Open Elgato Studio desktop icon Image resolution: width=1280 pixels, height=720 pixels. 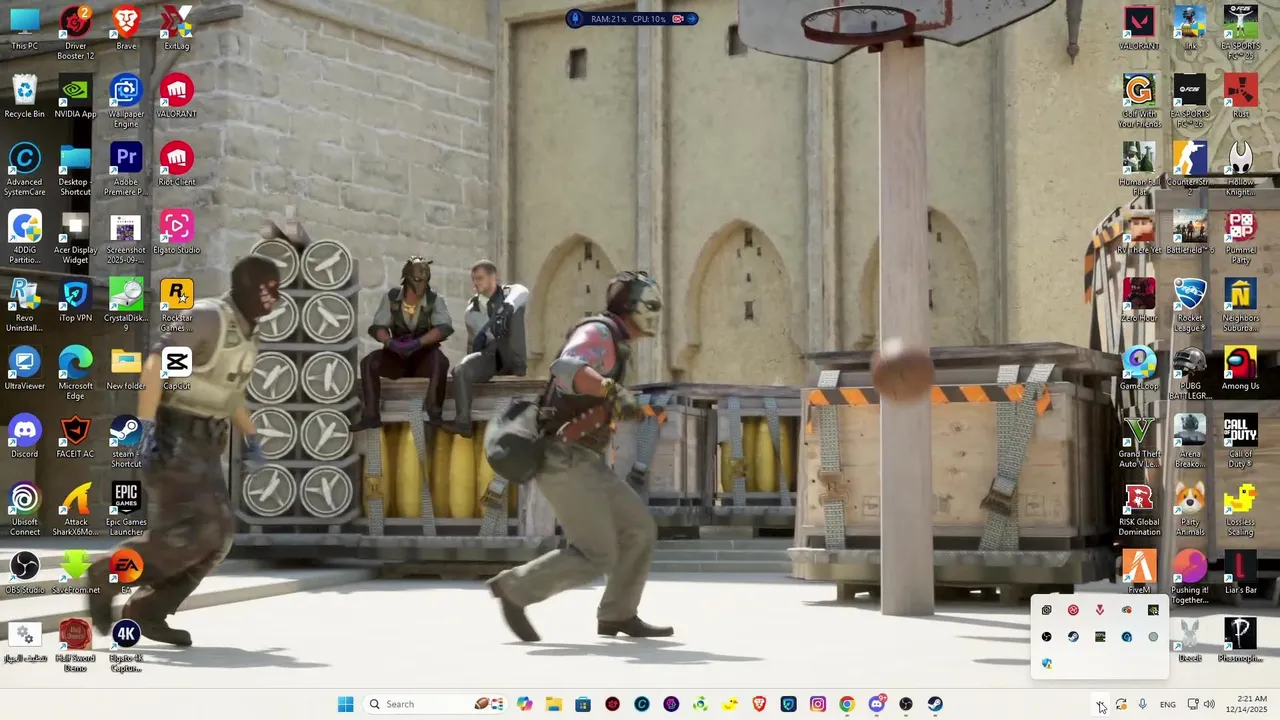pyautogui.click(x=177, y=232)
